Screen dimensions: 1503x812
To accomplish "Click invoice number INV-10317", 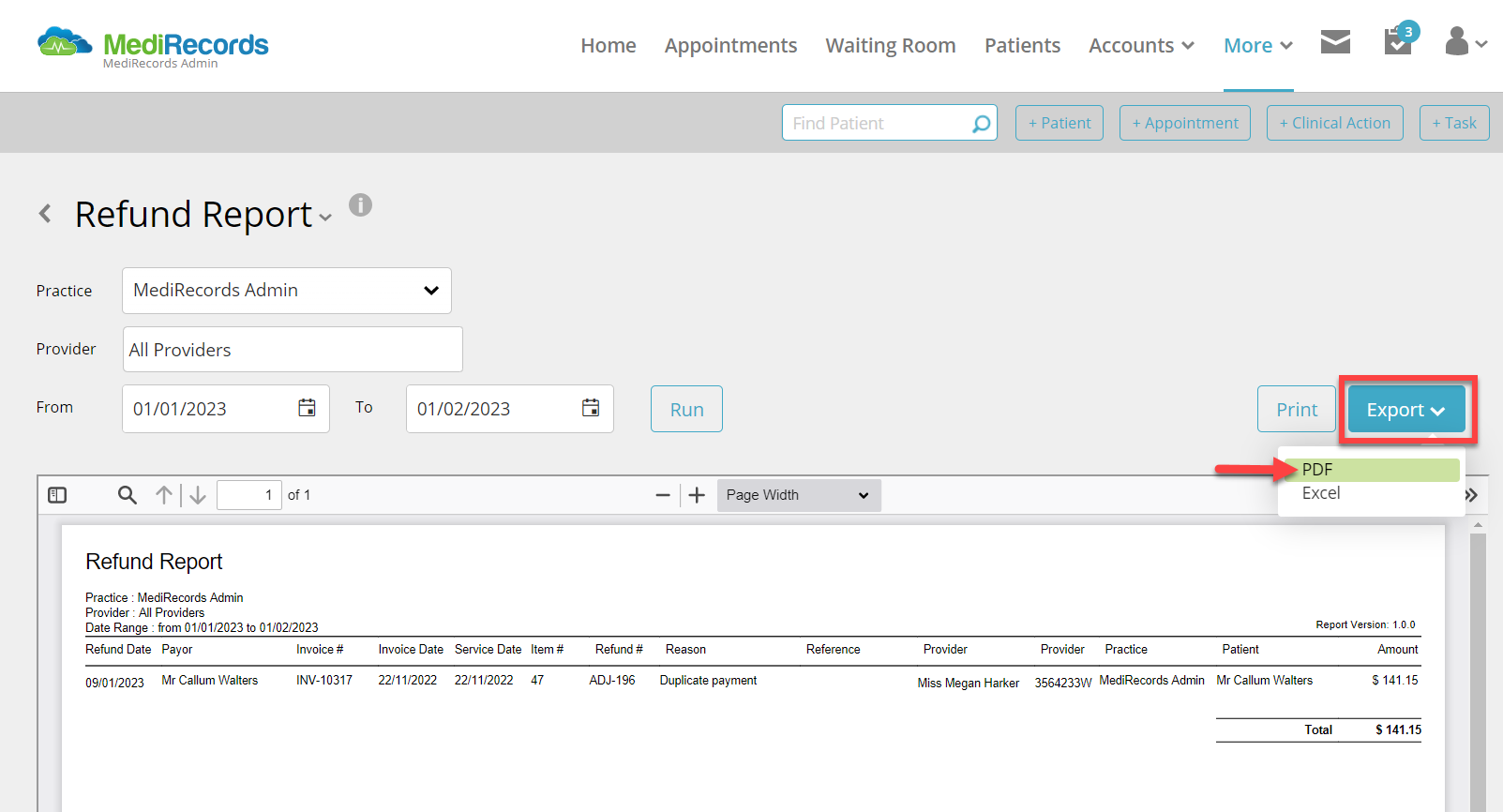I will [324, 681].
